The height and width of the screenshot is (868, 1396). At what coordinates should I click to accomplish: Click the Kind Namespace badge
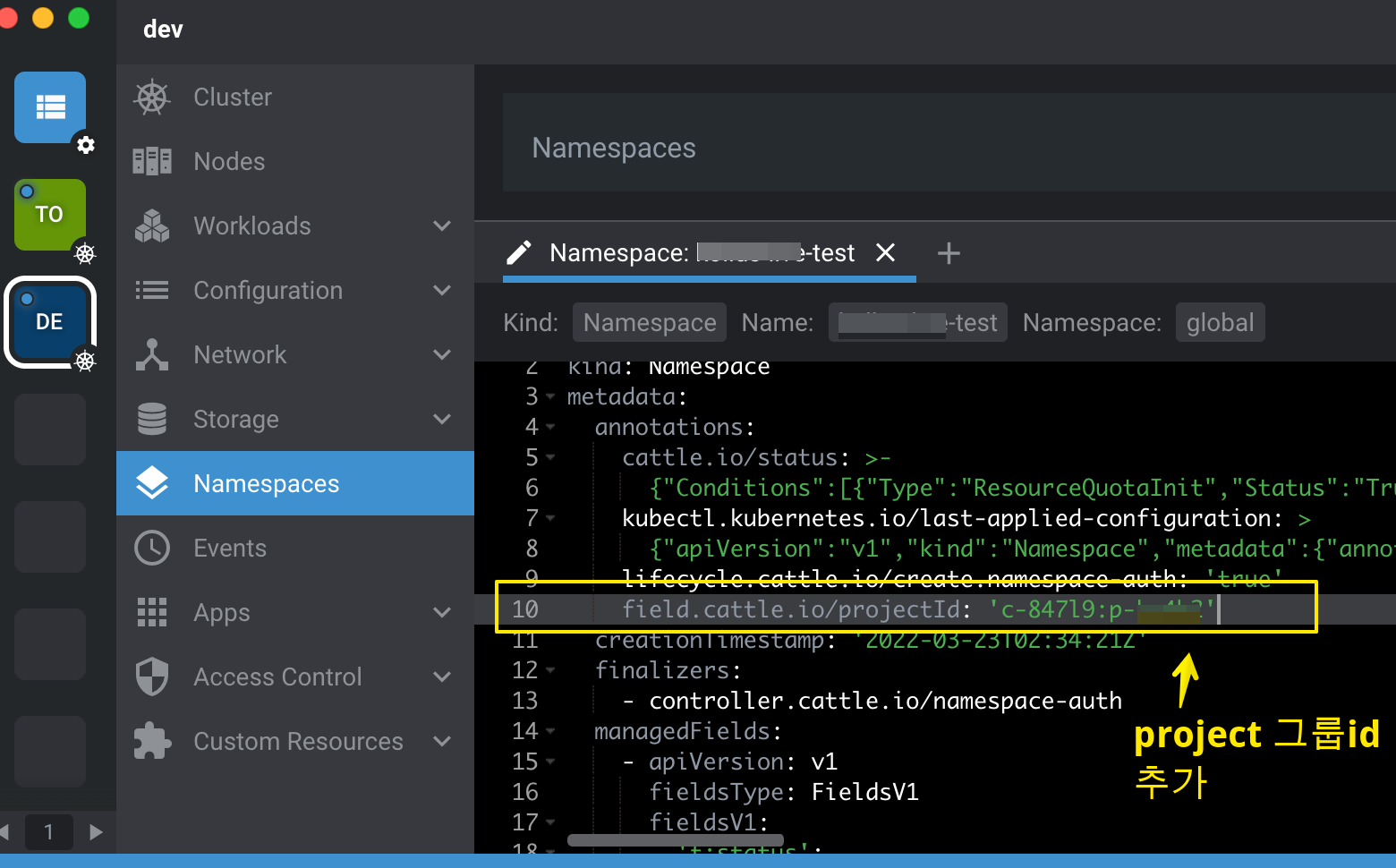click(x=650, y=322)
